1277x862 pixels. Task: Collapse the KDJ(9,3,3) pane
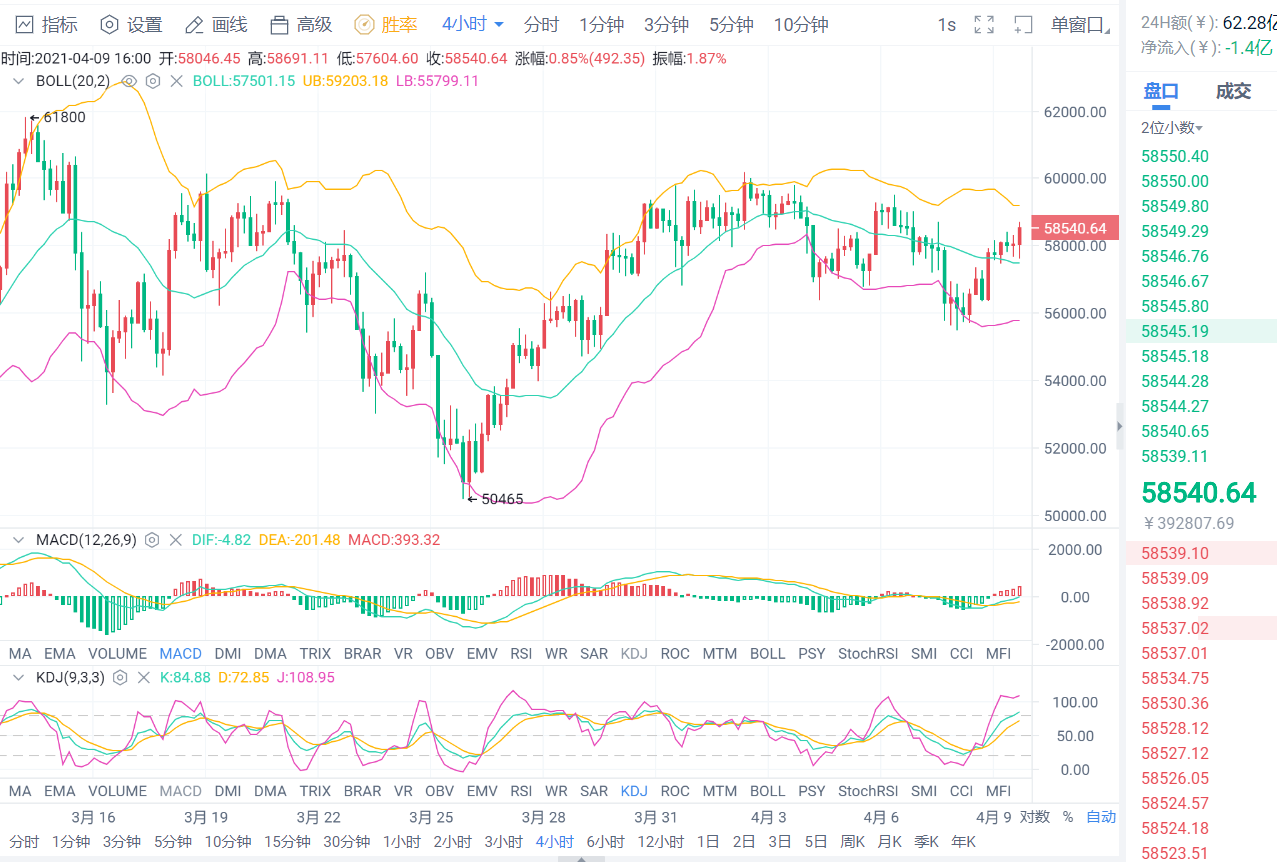pyautogui.click(x=18, y=677)
